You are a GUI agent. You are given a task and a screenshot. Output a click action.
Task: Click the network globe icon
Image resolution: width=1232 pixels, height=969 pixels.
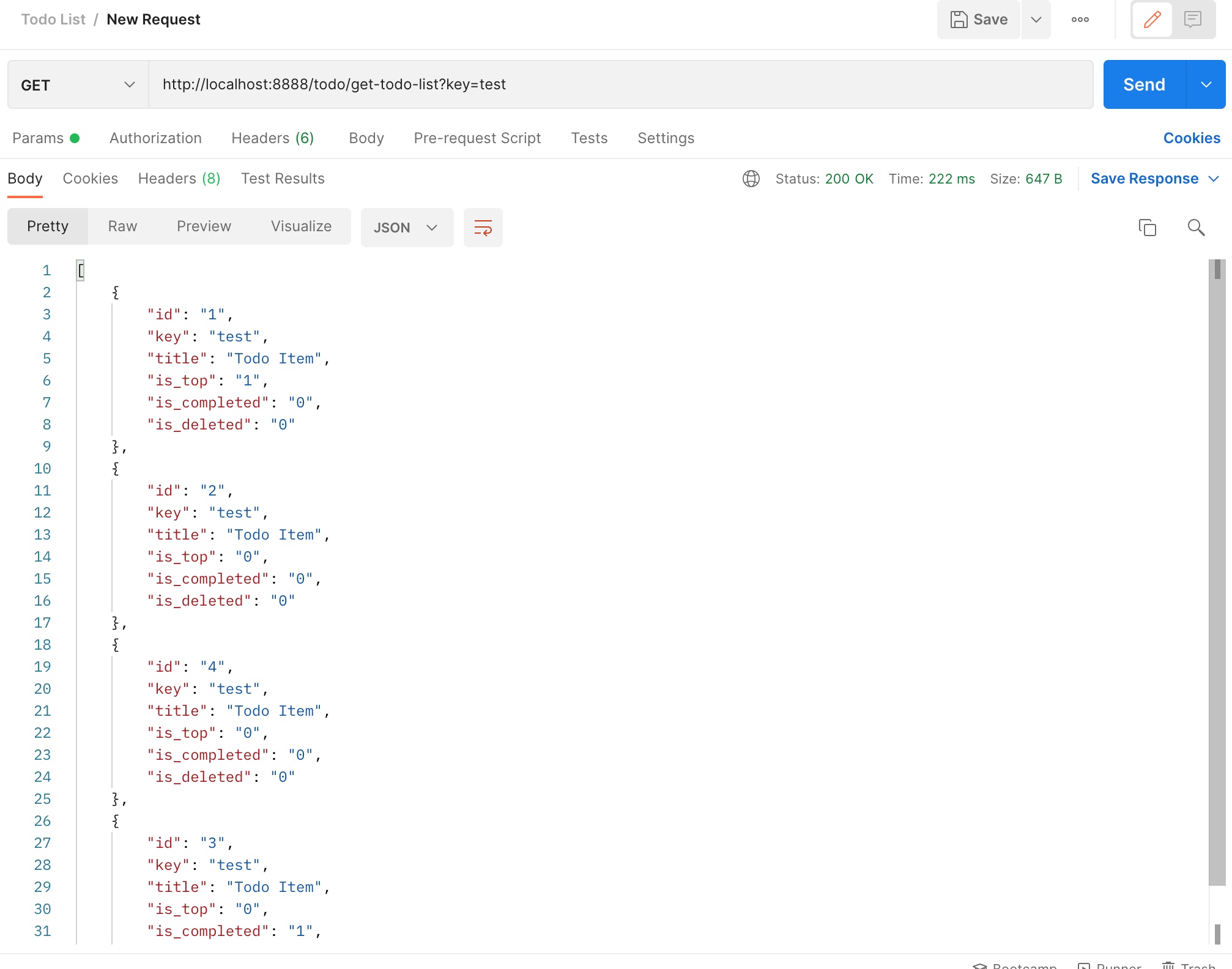(751, 179)
